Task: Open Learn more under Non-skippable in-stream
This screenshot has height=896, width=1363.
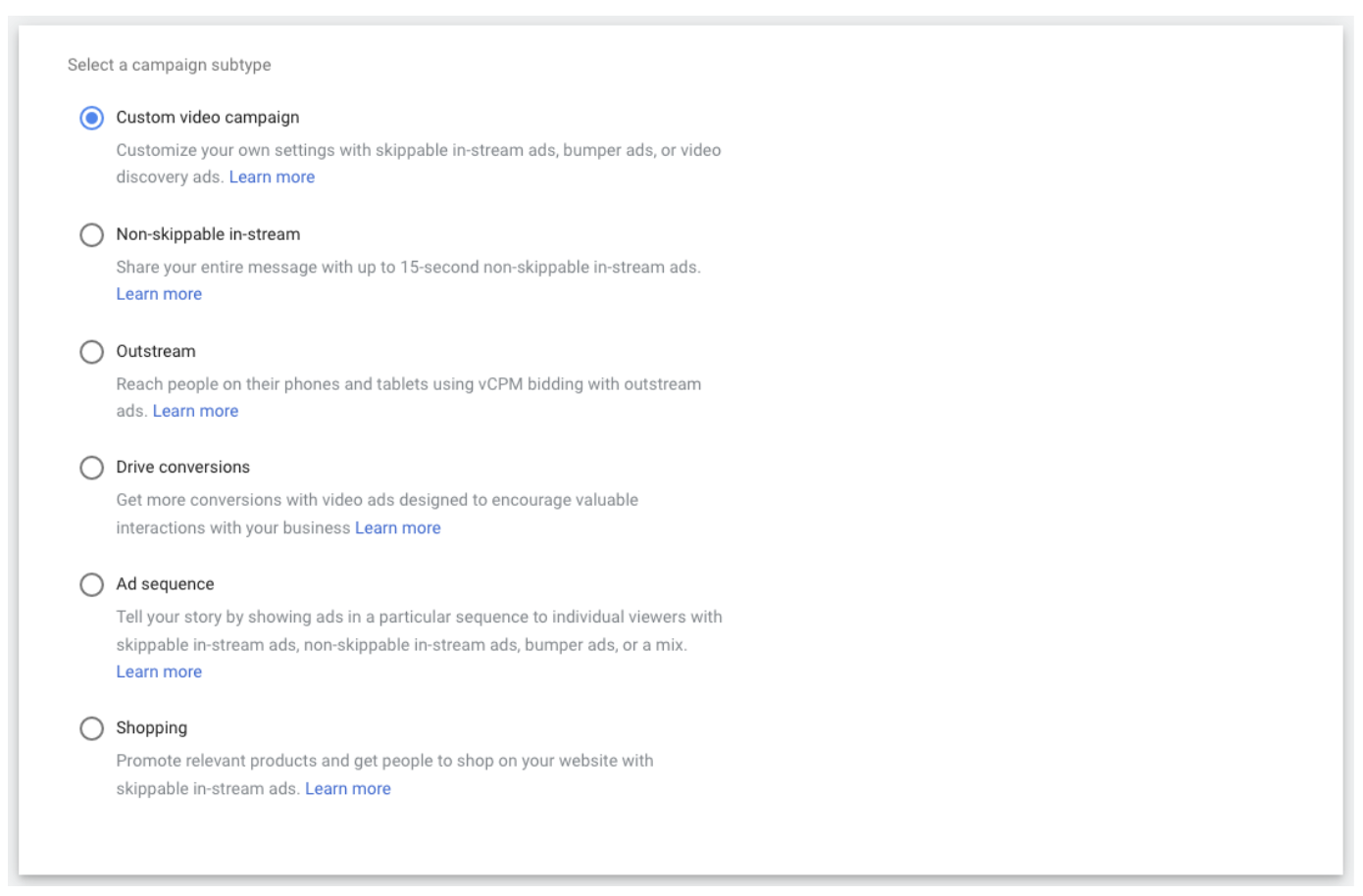Action: point(159,294)
